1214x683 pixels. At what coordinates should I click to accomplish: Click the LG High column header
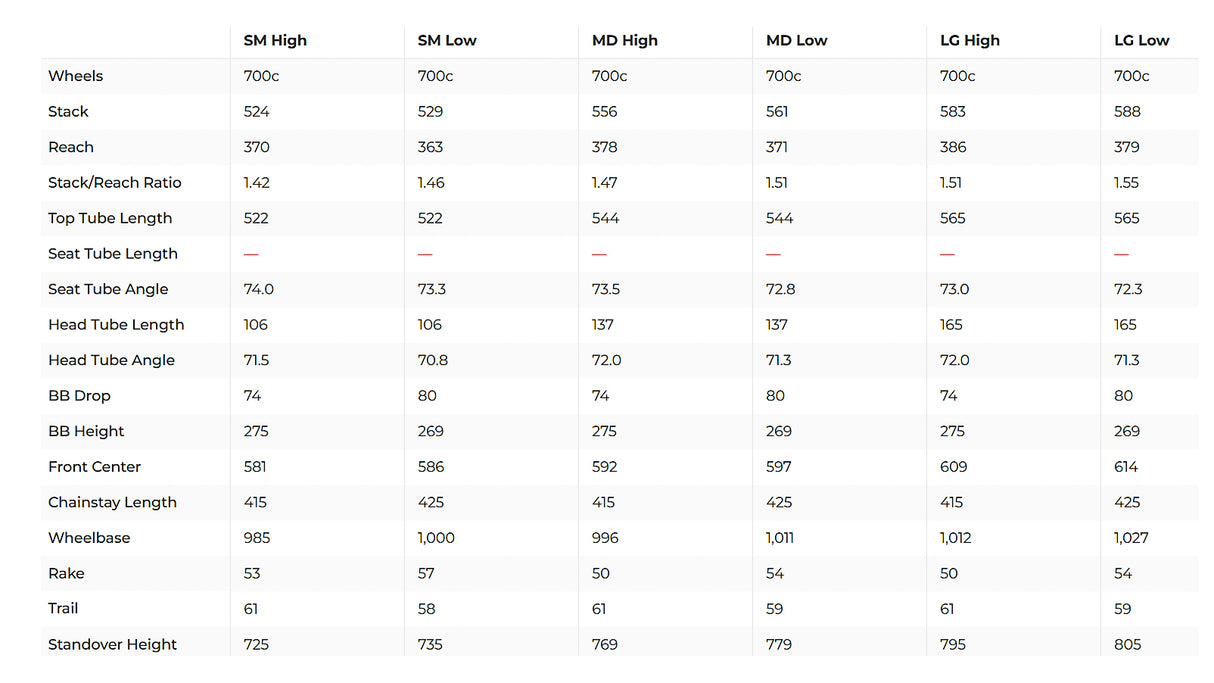[970, 41]
